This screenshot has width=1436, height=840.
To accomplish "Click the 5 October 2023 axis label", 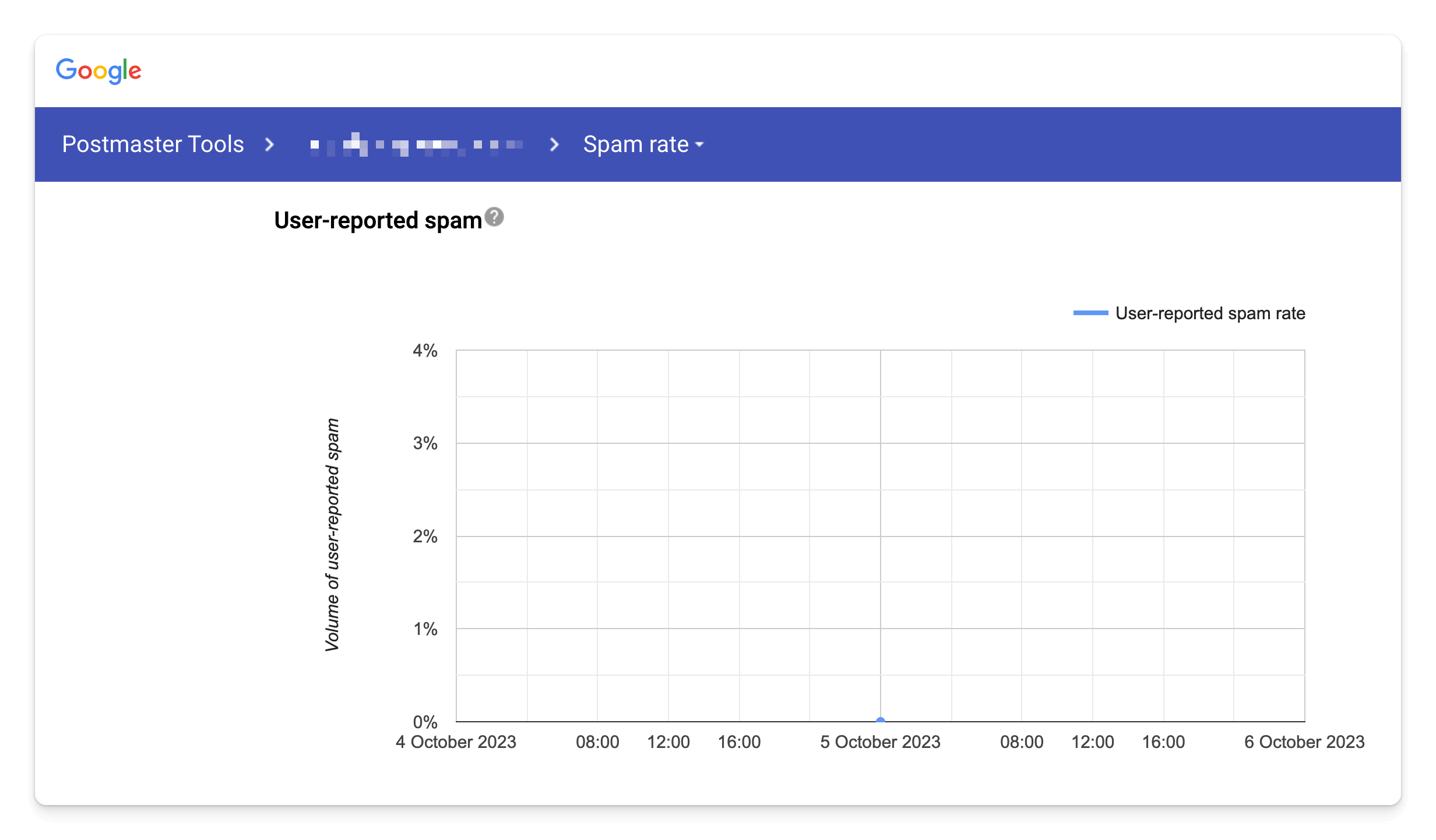I will (x=880, y=742).
